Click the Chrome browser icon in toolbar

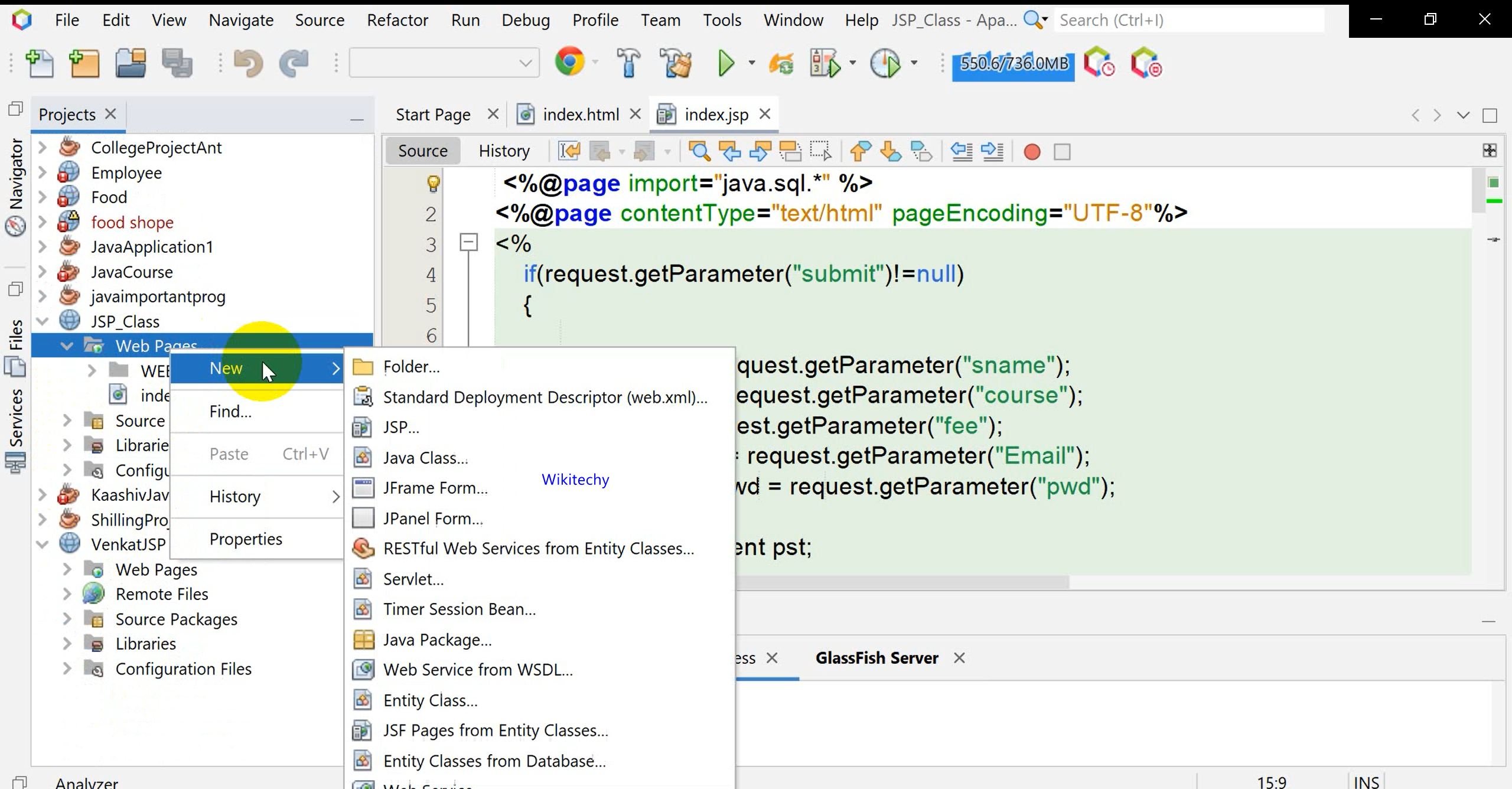pos(569,61)
